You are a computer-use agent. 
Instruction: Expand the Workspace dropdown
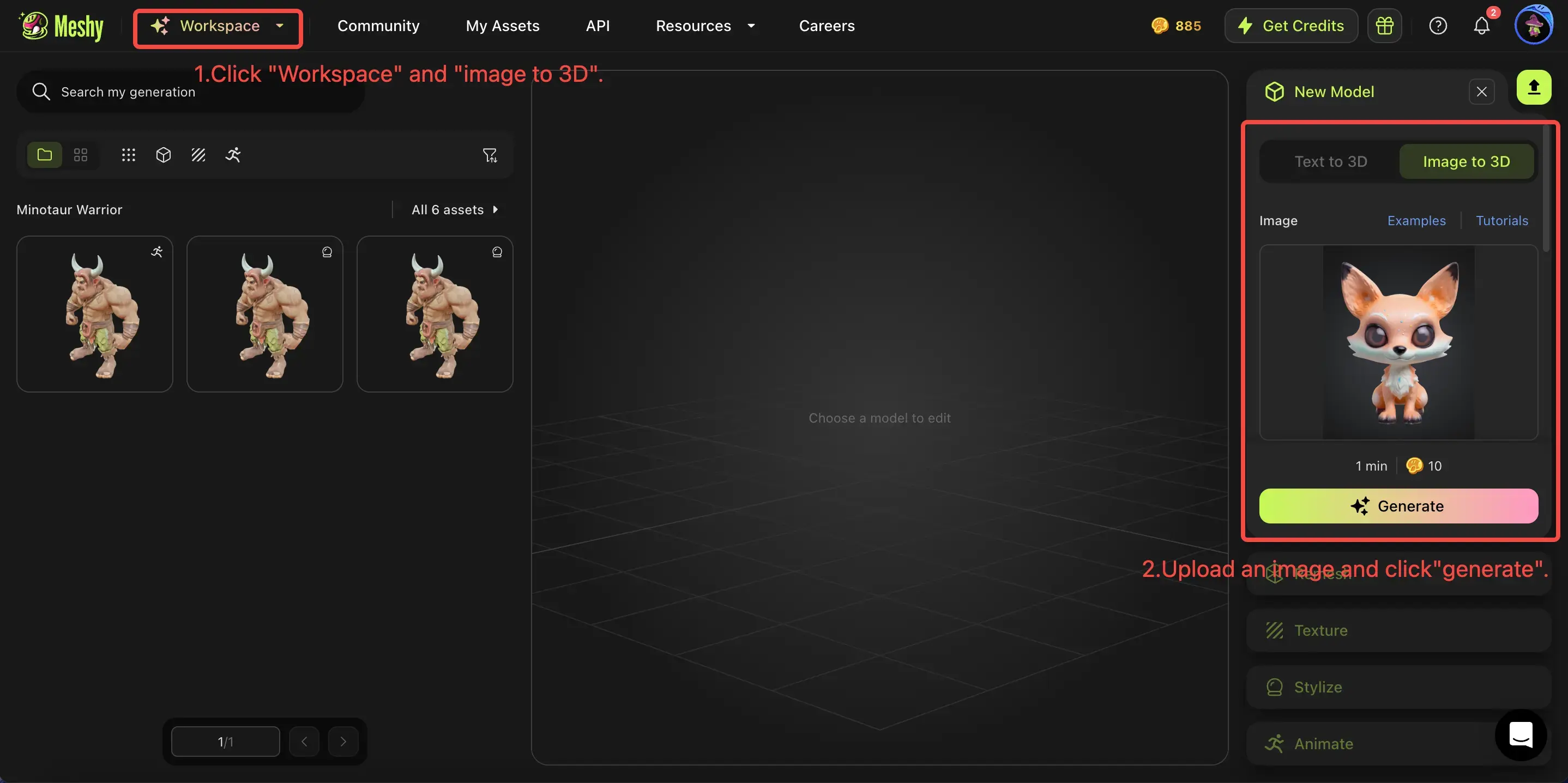218,26
